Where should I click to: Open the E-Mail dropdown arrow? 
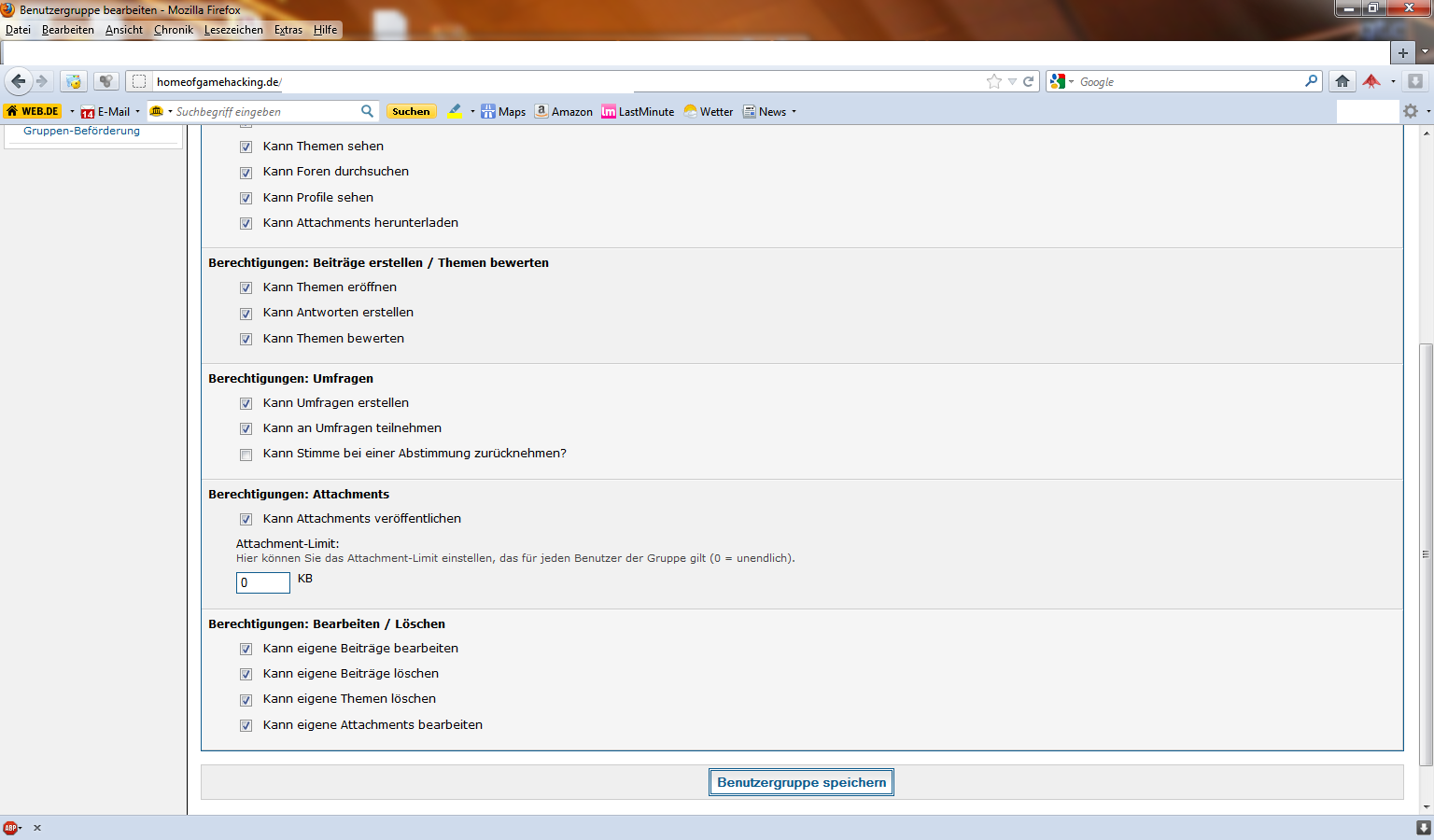(137, 112)
